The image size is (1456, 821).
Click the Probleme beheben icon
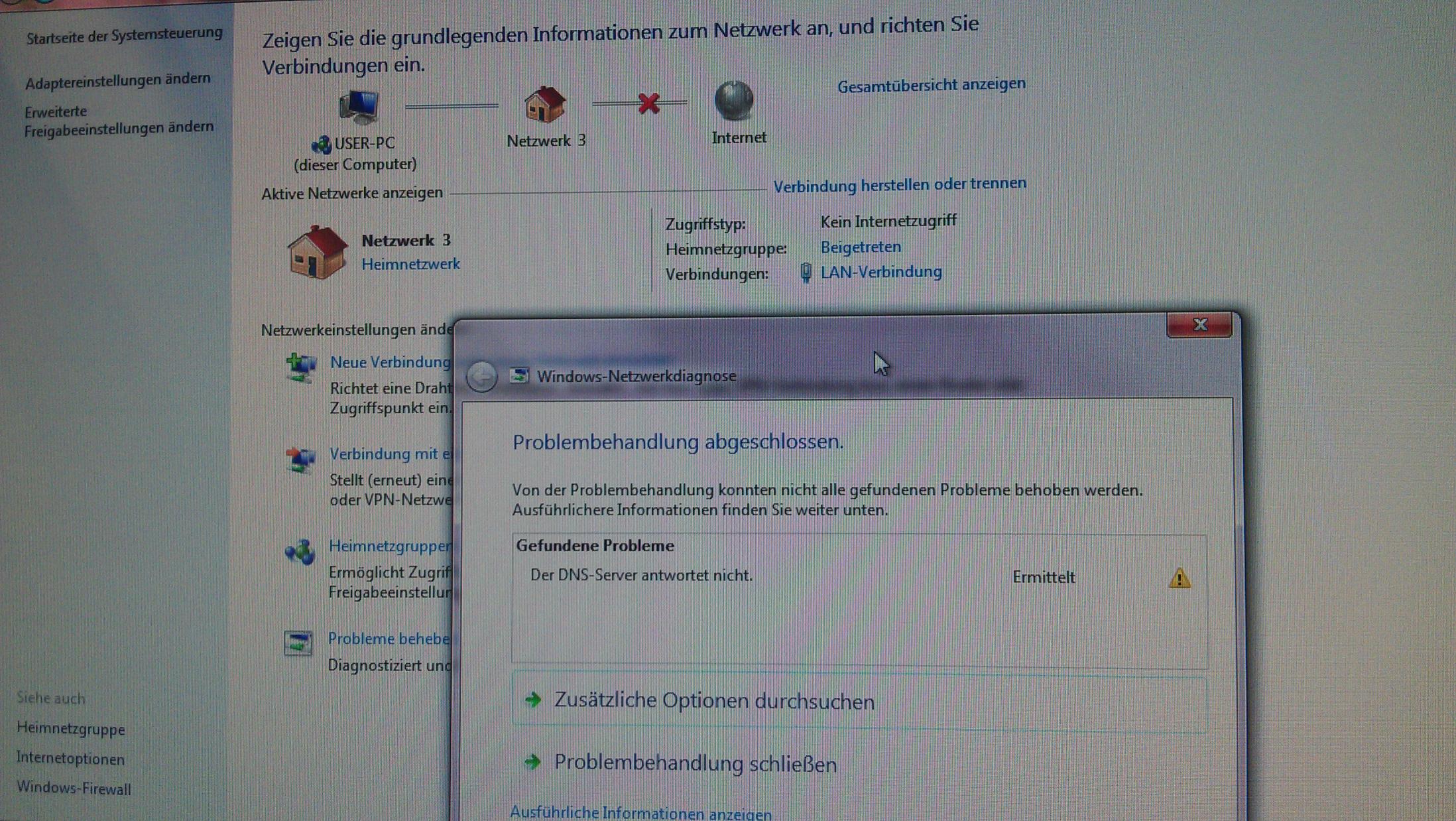(298, 643)
